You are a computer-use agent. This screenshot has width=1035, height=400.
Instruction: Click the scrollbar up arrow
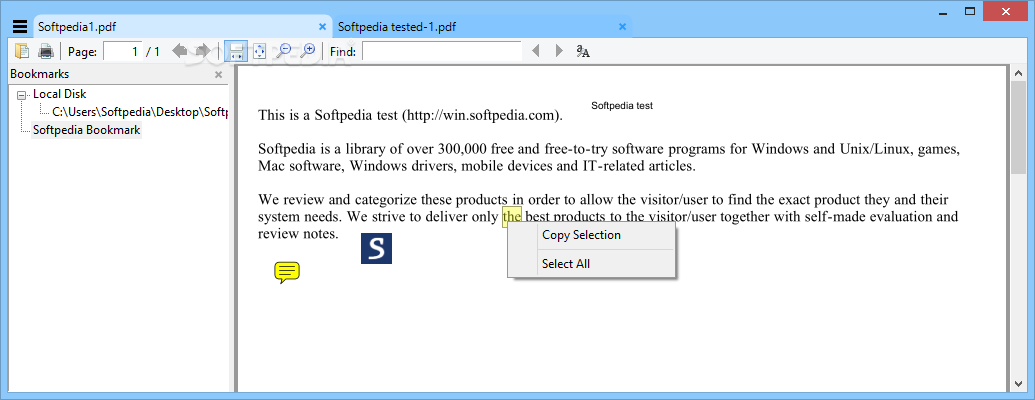[1018, 72]
